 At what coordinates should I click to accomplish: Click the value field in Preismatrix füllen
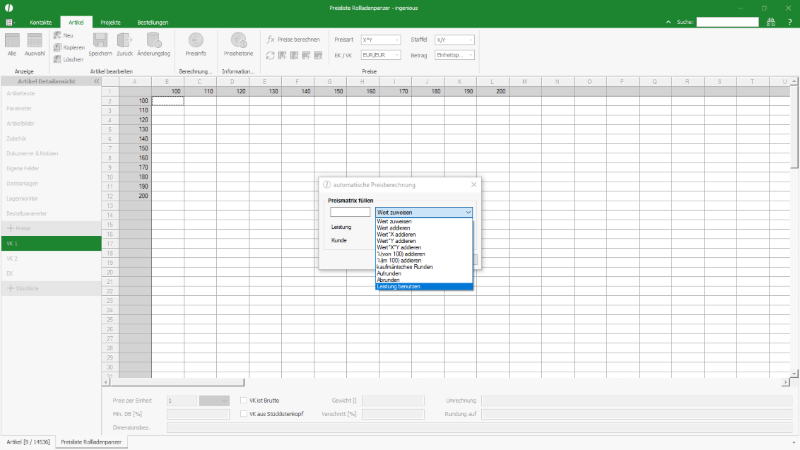click(x=350, y=212)
